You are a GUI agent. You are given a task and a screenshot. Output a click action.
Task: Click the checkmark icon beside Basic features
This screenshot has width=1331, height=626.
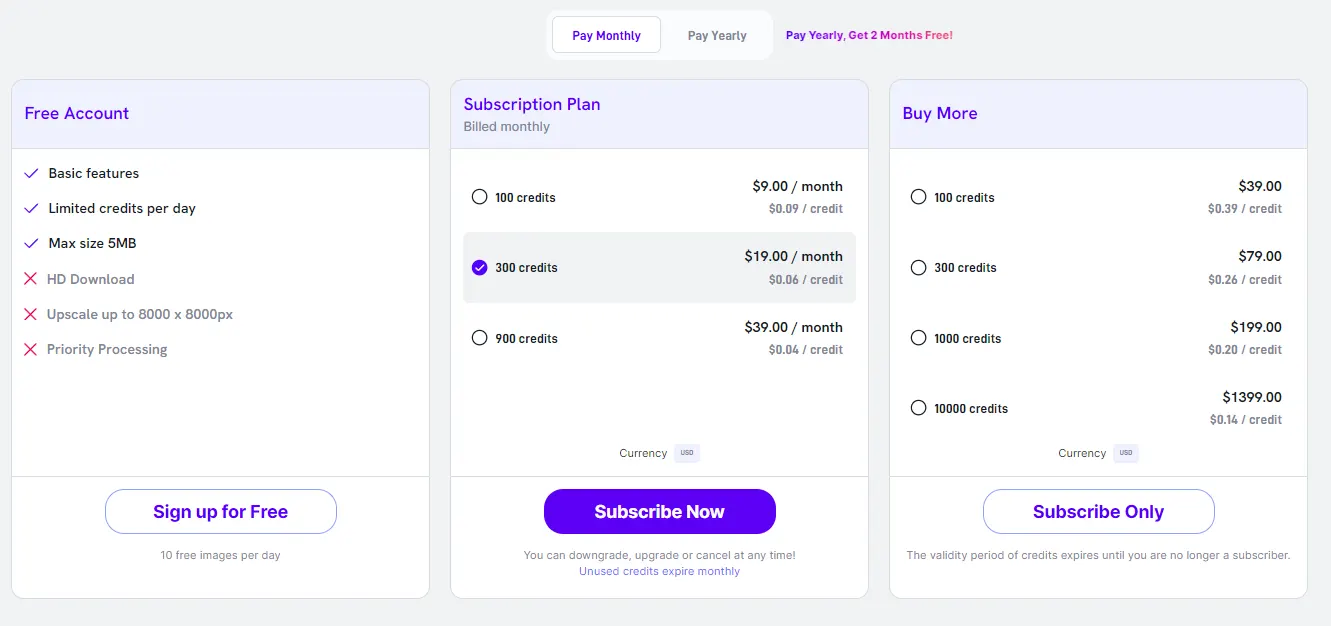31,173
